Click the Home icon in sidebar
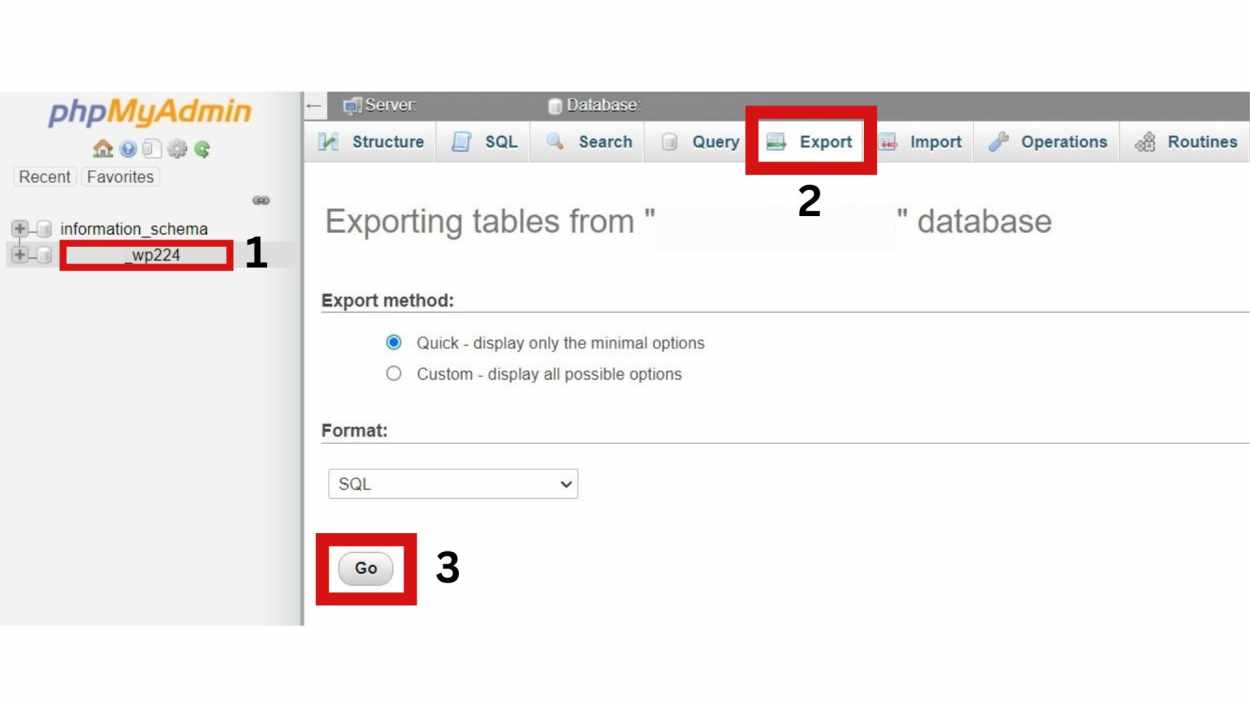Viewport: 1250px width, 703px height. point(102,149)
